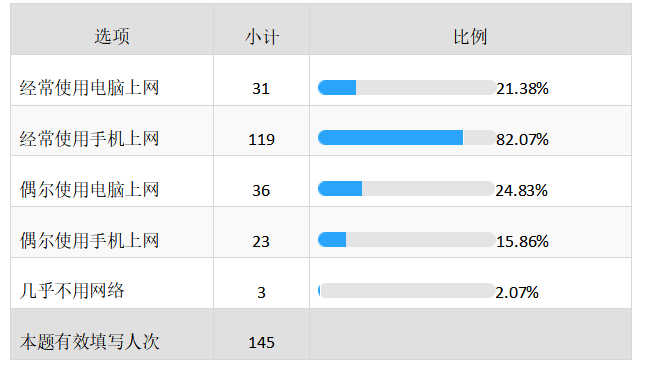Image resolution: width=646 pixels, height=367 pixels.
Task: Click the 24.83% progress bar
Action: coord(406,189)
